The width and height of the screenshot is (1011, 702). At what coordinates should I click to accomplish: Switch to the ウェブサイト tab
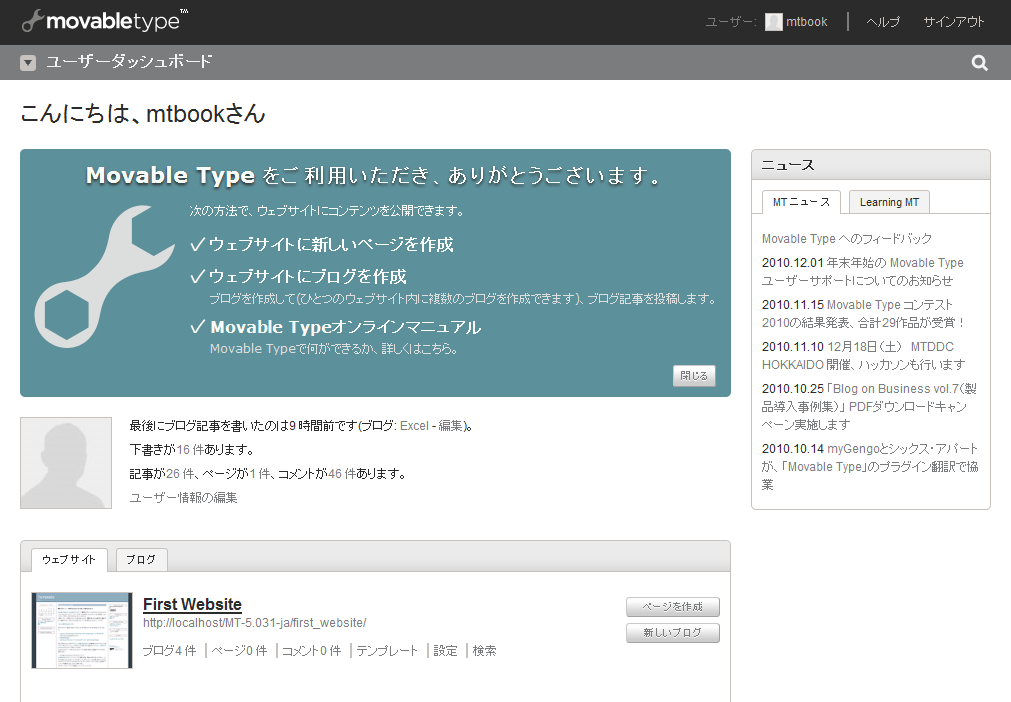[x=69, y=560]
